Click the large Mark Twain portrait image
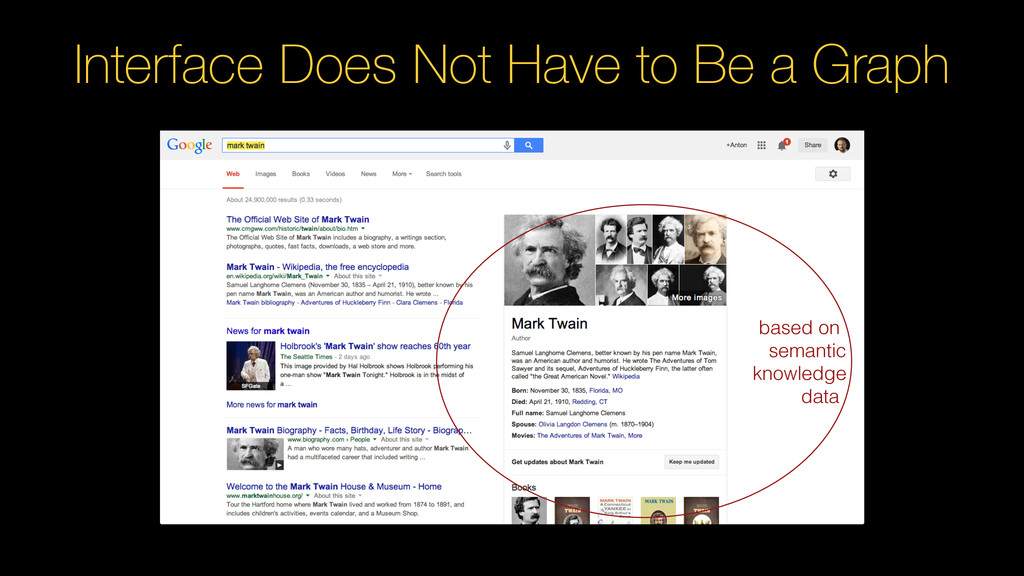This screenshot has height=576, width=1024. coord(549,260)
